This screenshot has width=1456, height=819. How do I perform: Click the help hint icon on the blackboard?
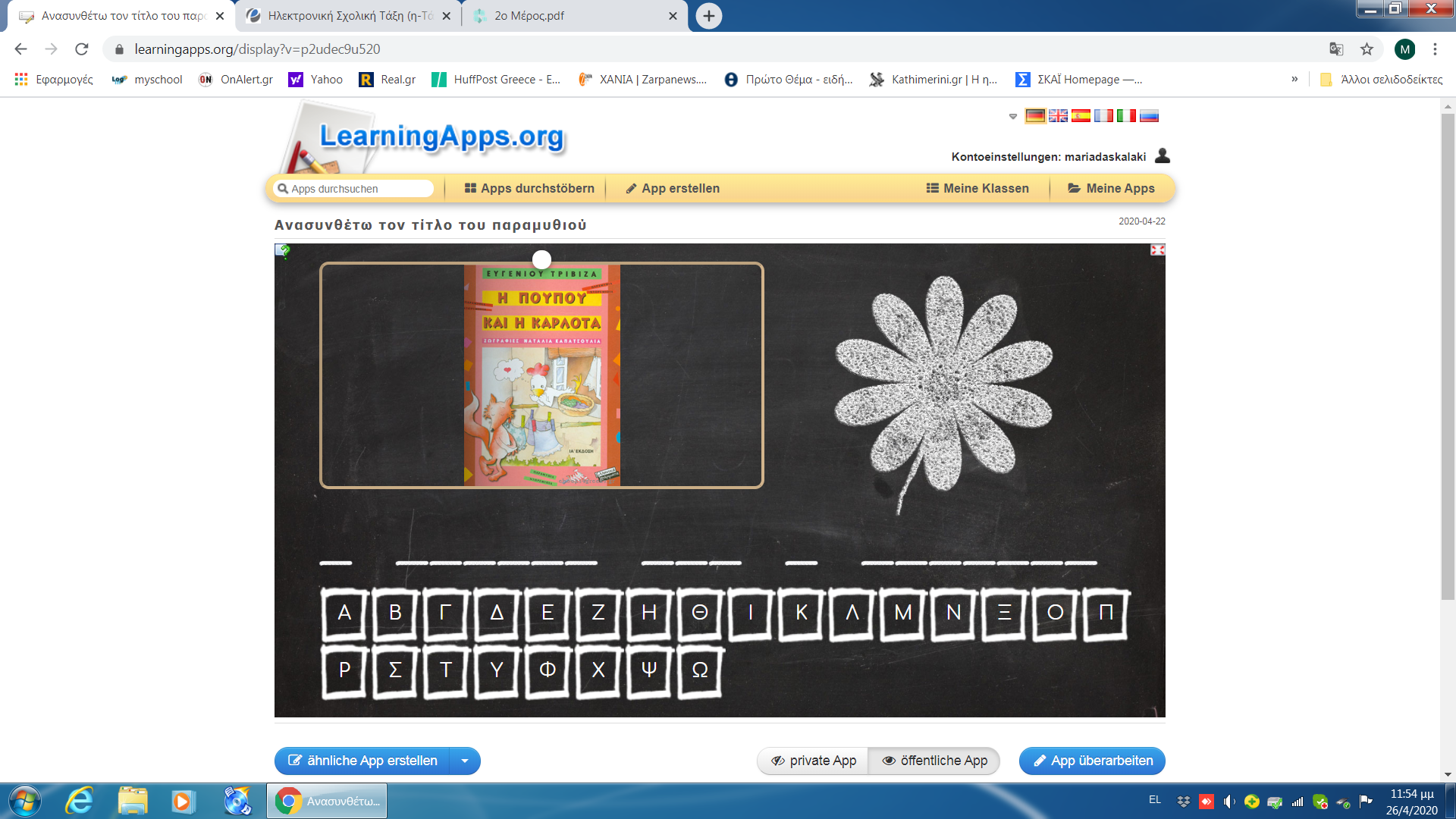pos(284,250)
